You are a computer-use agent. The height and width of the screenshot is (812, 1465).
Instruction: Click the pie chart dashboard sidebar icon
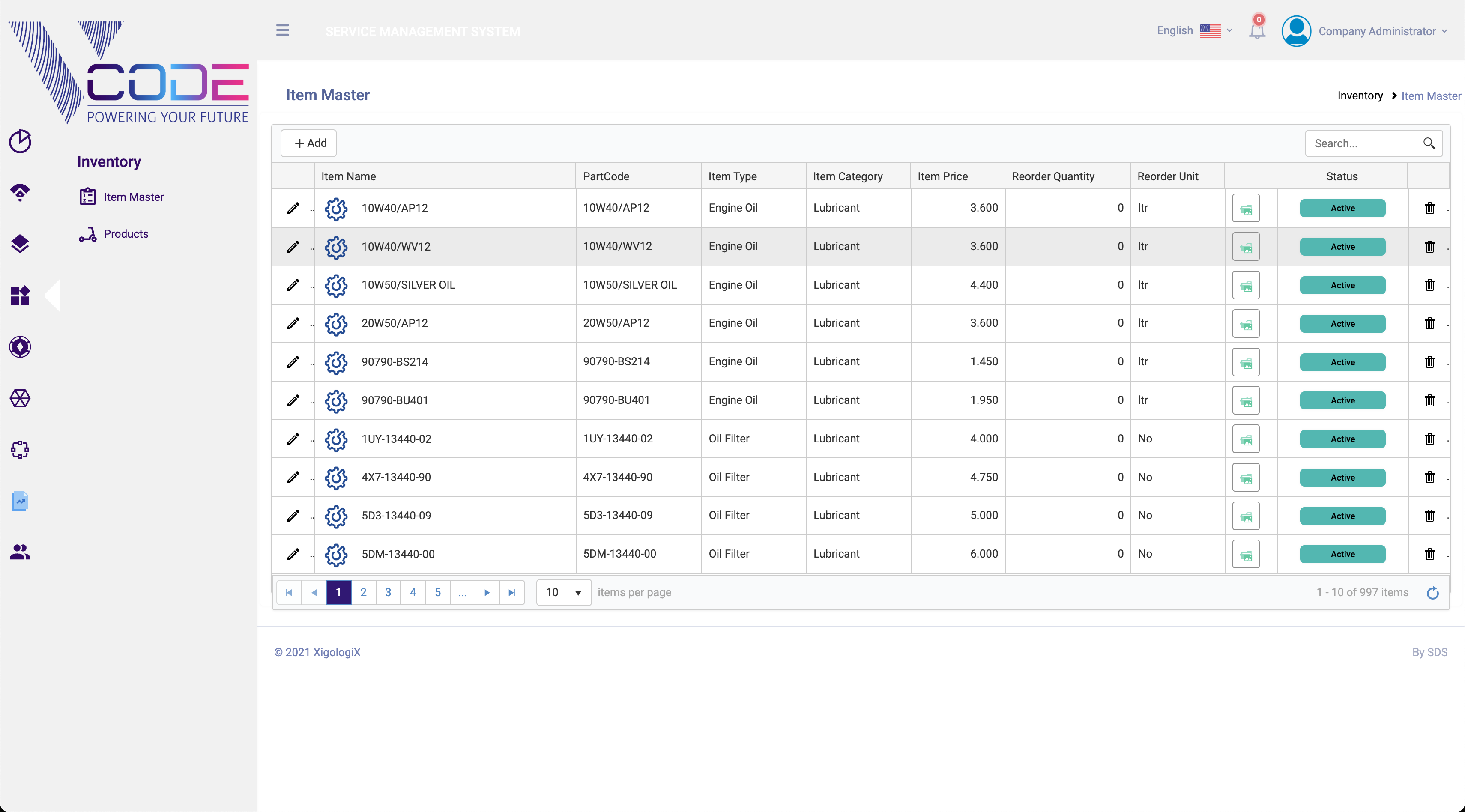click(20, 142)
